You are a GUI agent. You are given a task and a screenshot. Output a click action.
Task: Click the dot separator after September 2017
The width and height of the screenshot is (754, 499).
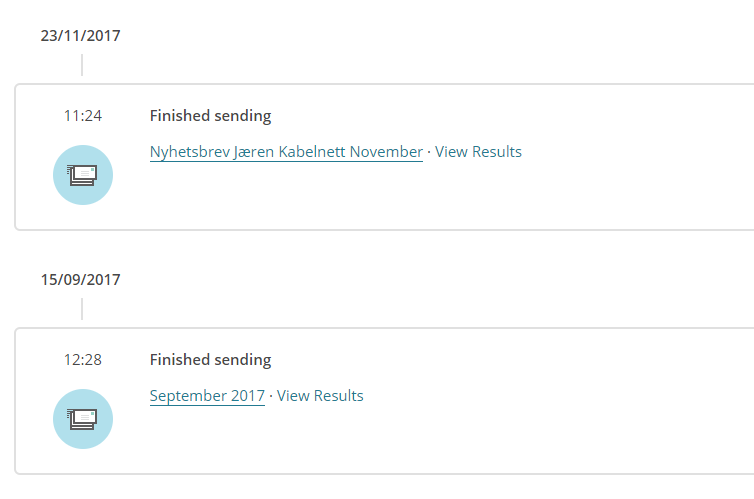(271, 396)
